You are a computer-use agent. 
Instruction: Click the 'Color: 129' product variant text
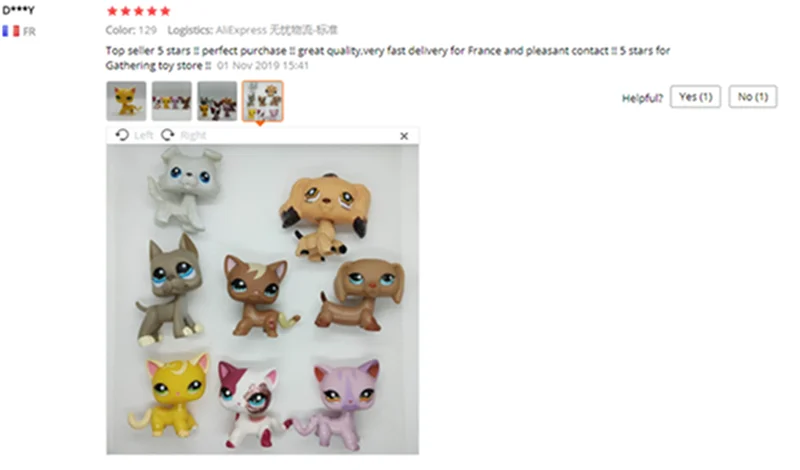(131, 30)
